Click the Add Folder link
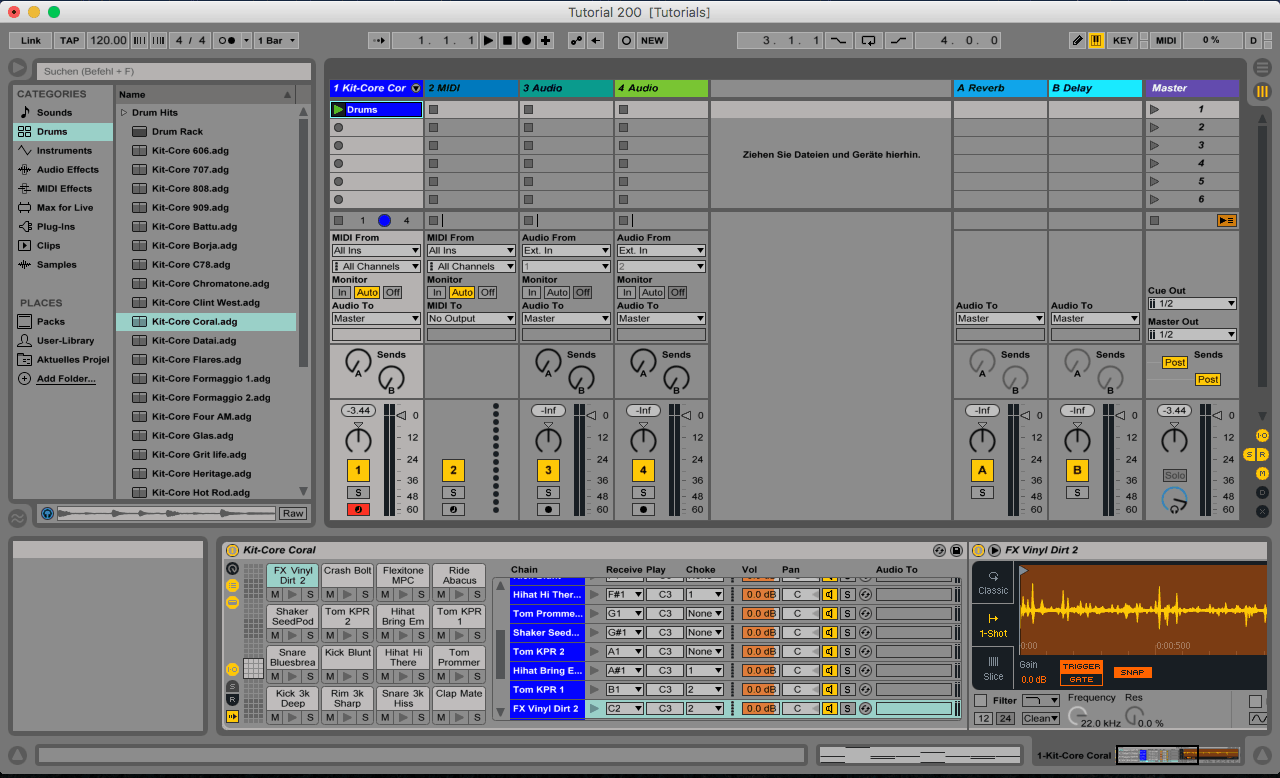Image resolution: width=1280 pixels, height=778 pixels. [x=66, y=379]
